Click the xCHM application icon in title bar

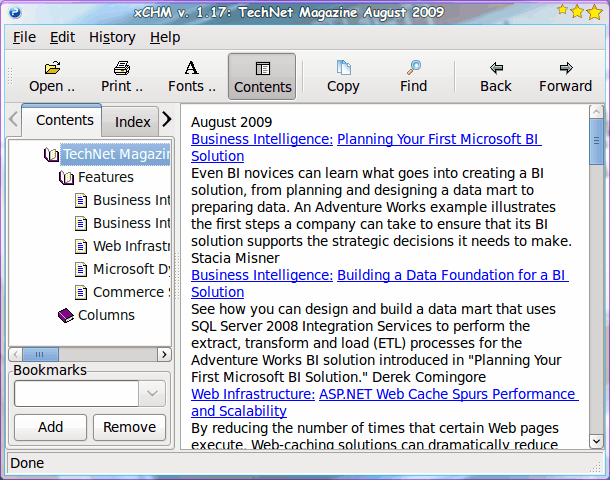pos(14,12)
